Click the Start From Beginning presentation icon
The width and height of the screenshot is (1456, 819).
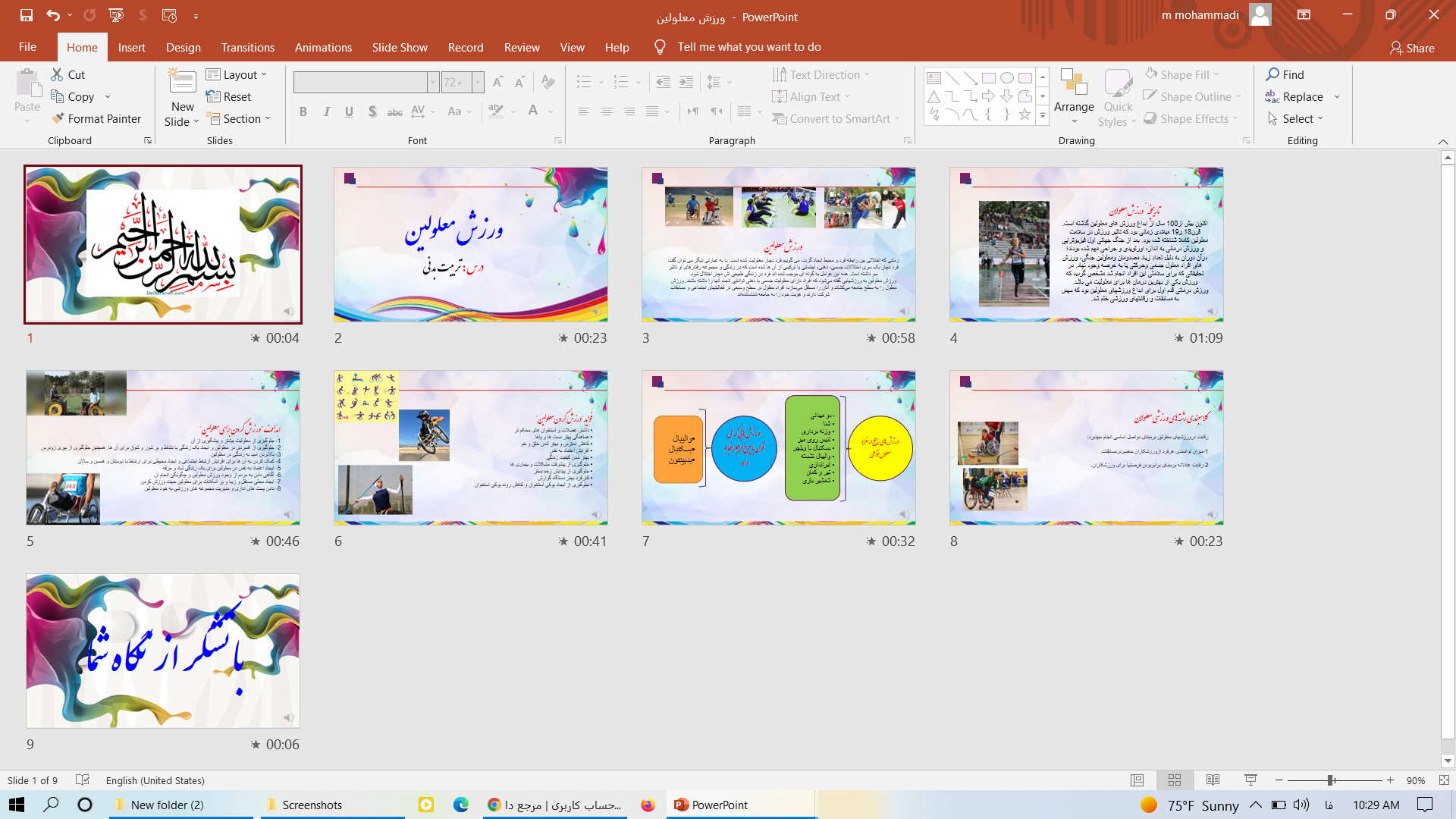(x=116, y=15)
